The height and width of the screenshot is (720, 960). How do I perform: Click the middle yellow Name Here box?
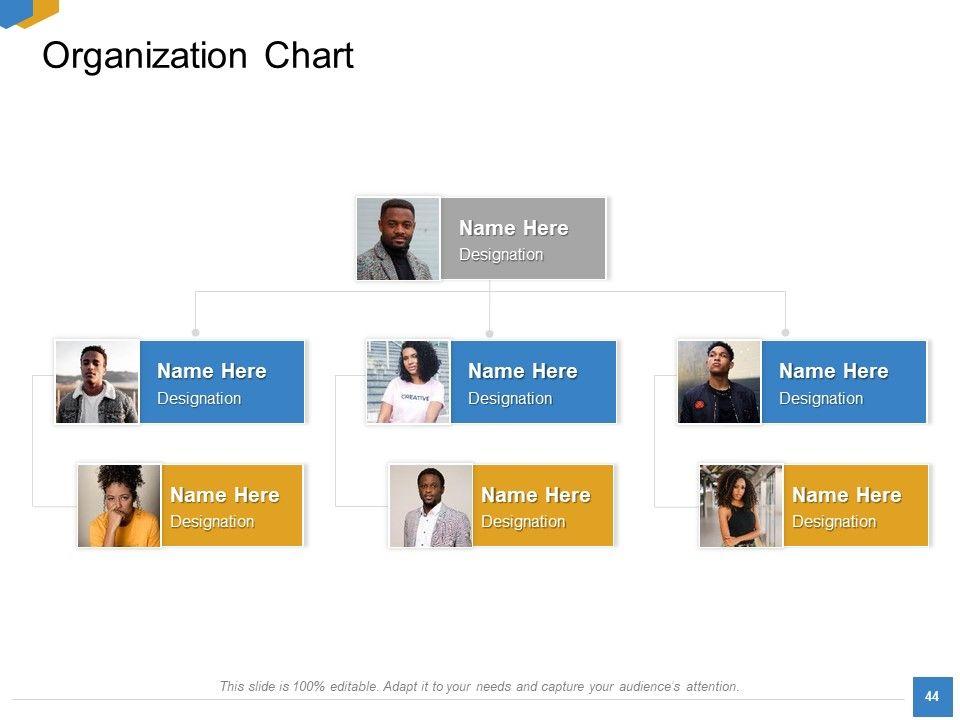pyautogui.click(x=542, y=505)
